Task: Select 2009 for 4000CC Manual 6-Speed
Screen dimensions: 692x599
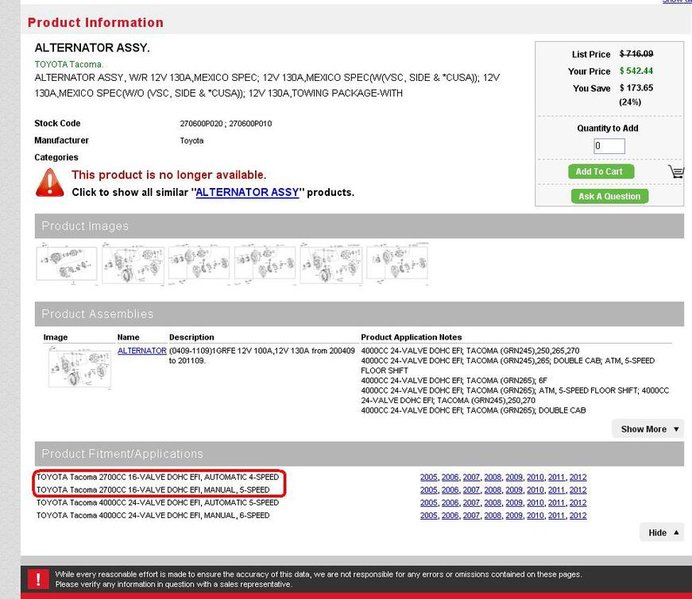Action: [514, 516]
